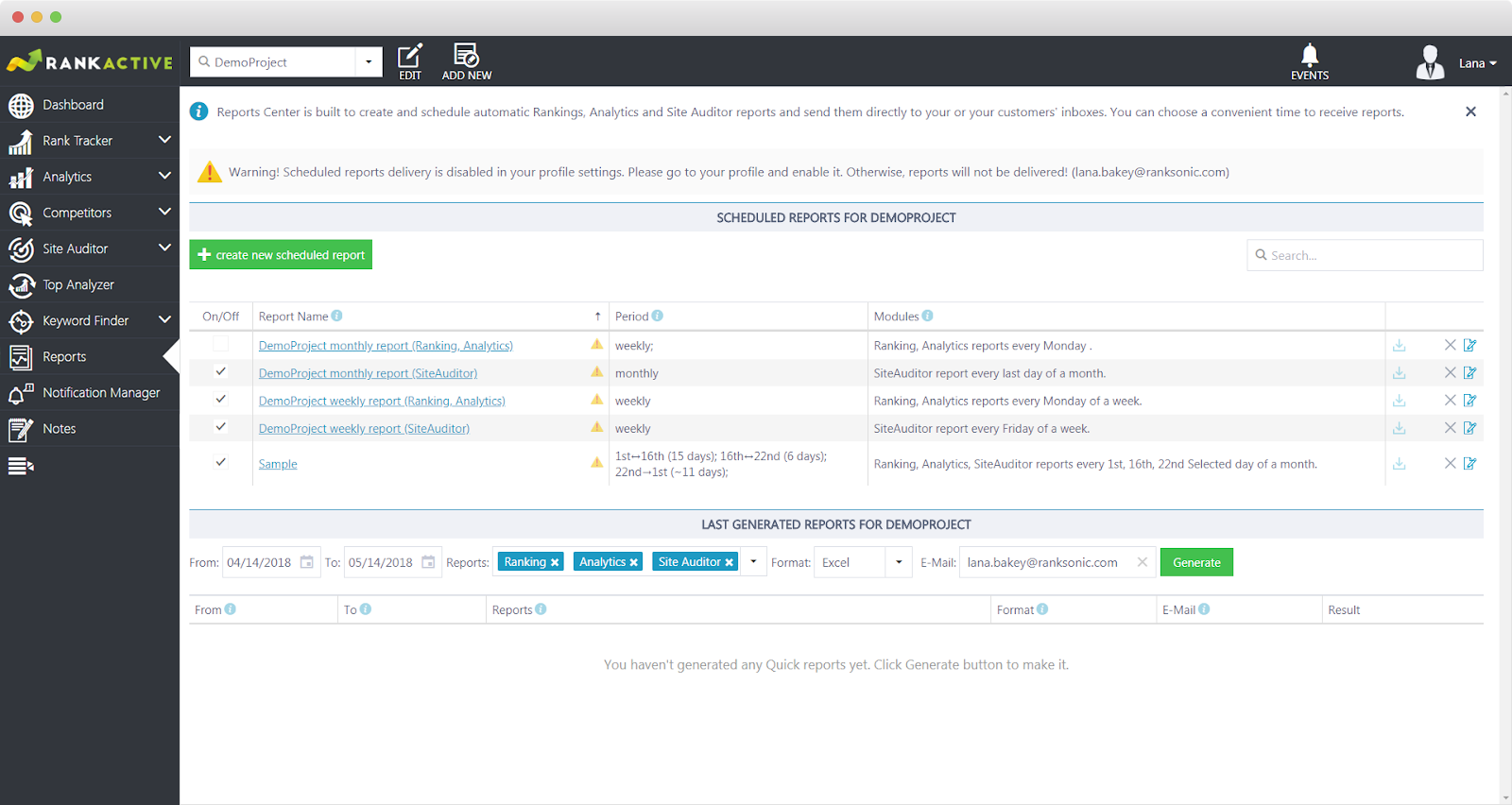Open the DemoProject selector dropdown arrow
This screenshot has width=1512, height=805.
click(x=369, y=62)
